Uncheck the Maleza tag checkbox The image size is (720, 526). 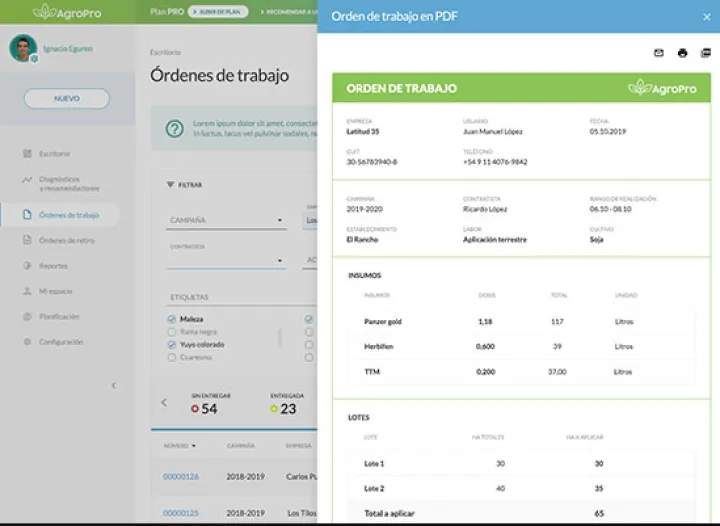[x=172, y=319]
